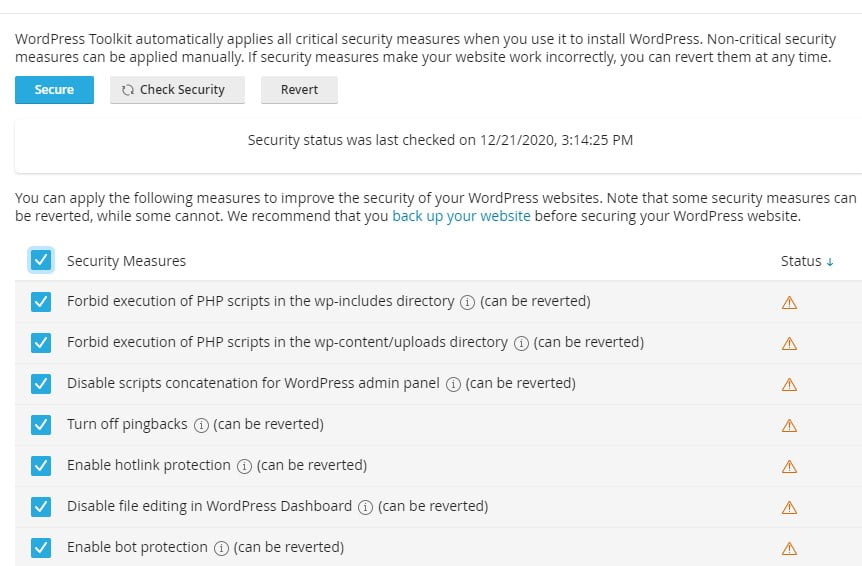Click the info icon next to wp-includes directory

[x=467, y=302]
